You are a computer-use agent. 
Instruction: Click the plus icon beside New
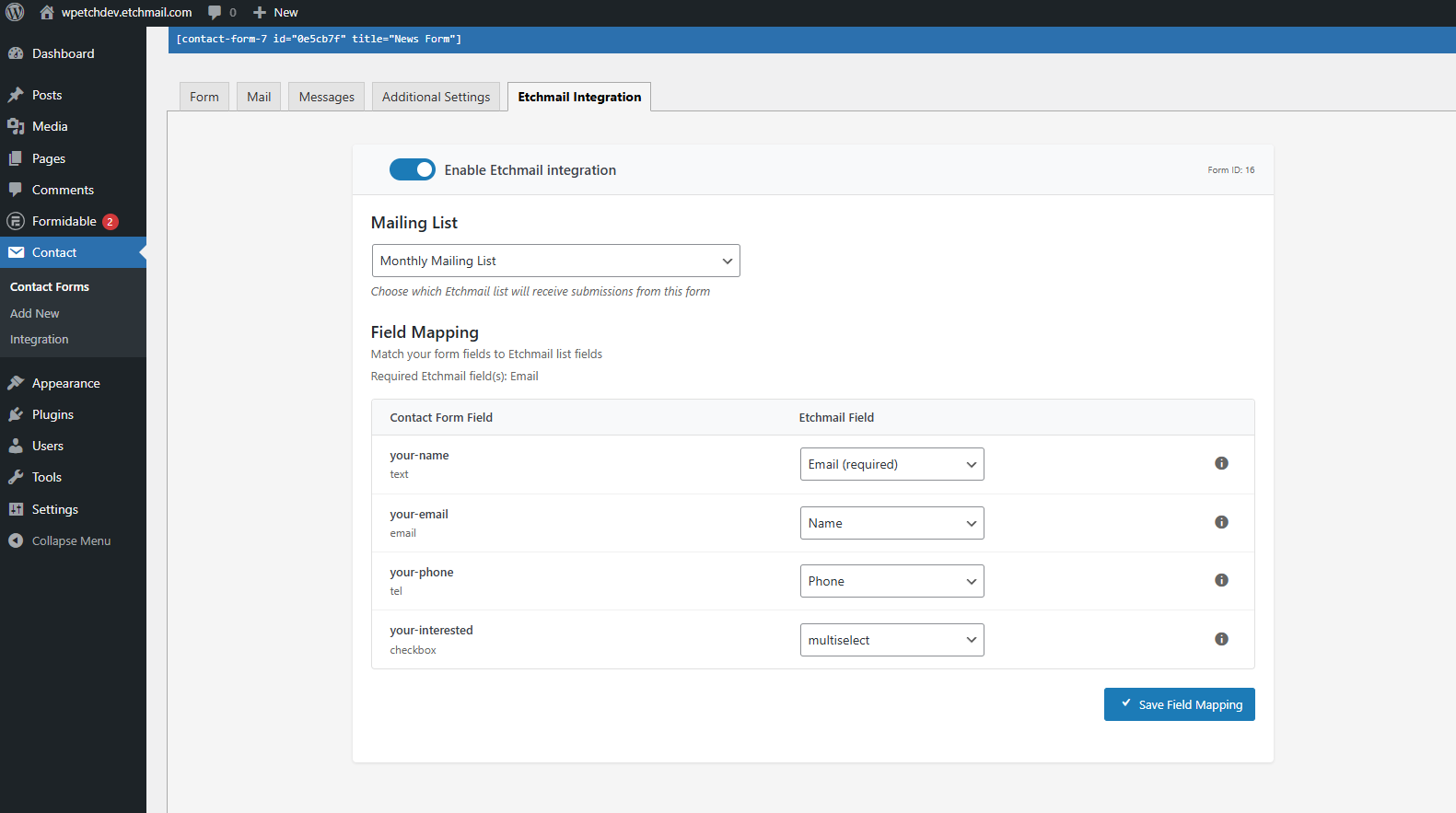point(260,12)
